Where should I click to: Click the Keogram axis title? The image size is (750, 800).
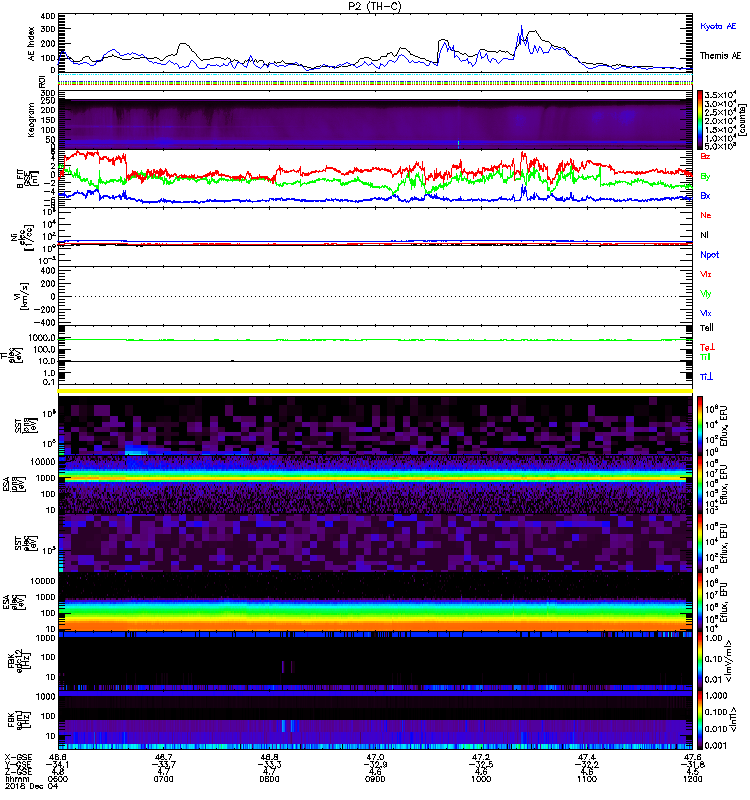(x=32, y=120)
